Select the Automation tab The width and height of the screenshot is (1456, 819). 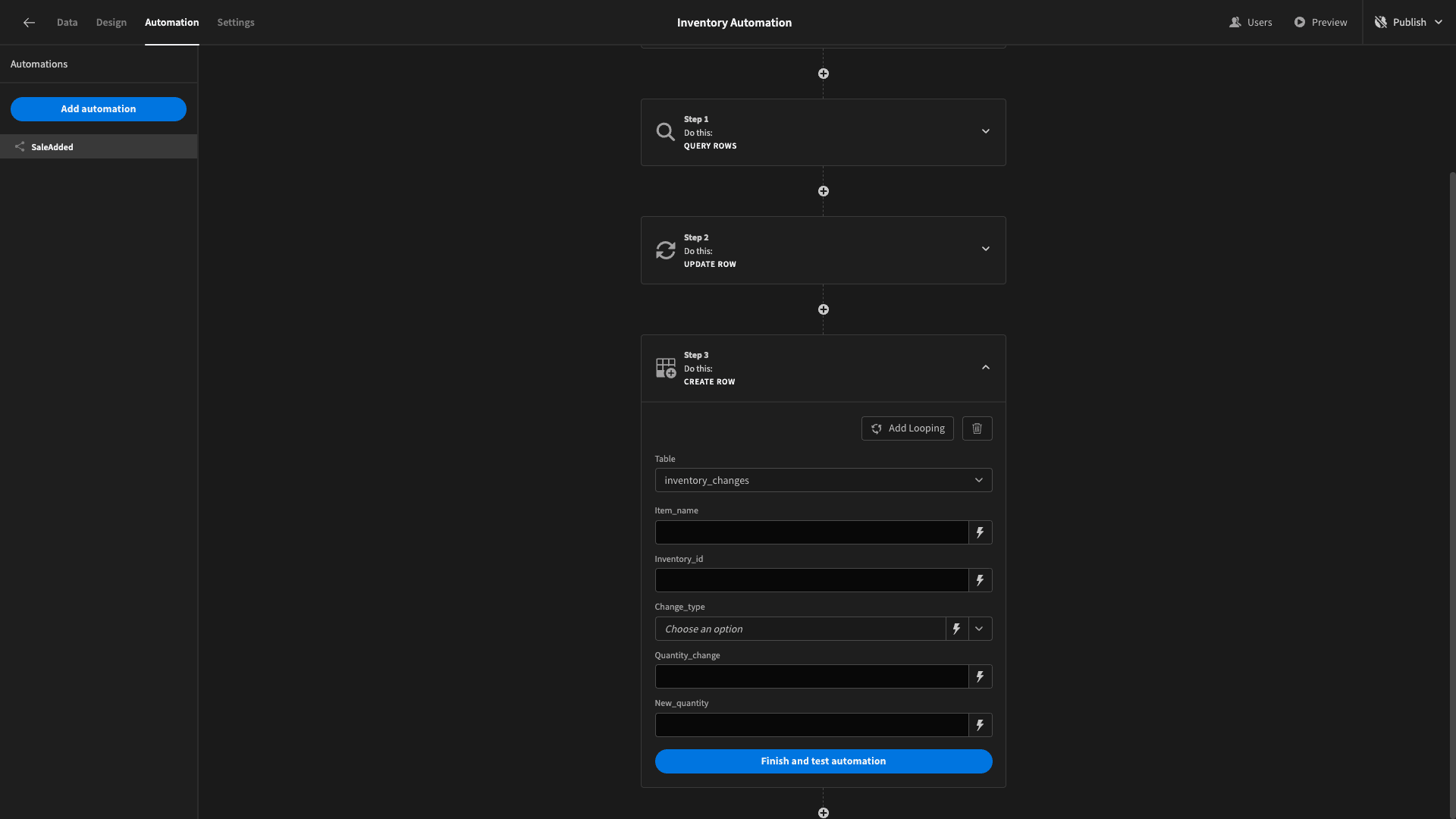tap(172, 23)
